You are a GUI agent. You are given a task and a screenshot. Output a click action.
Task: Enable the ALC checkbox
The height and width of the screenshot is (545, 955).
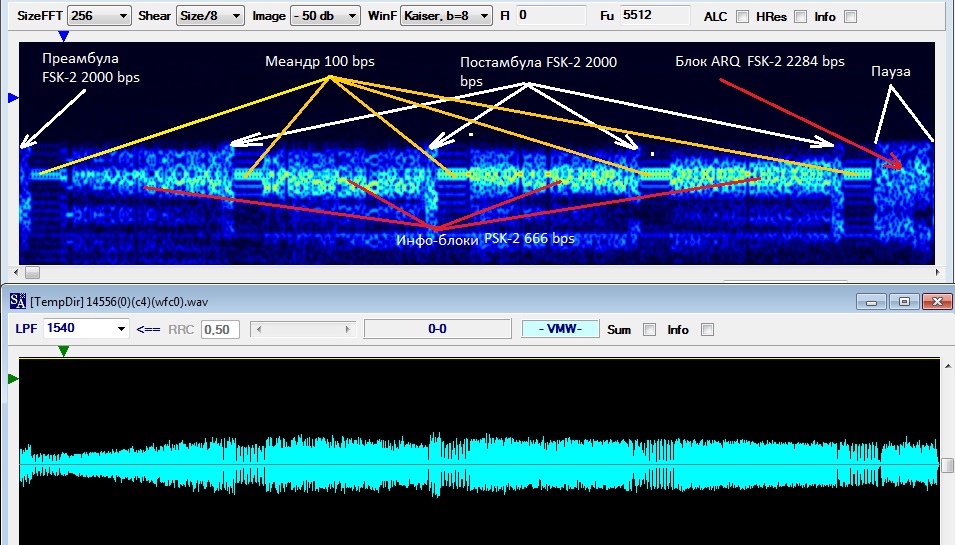[742, 16]
